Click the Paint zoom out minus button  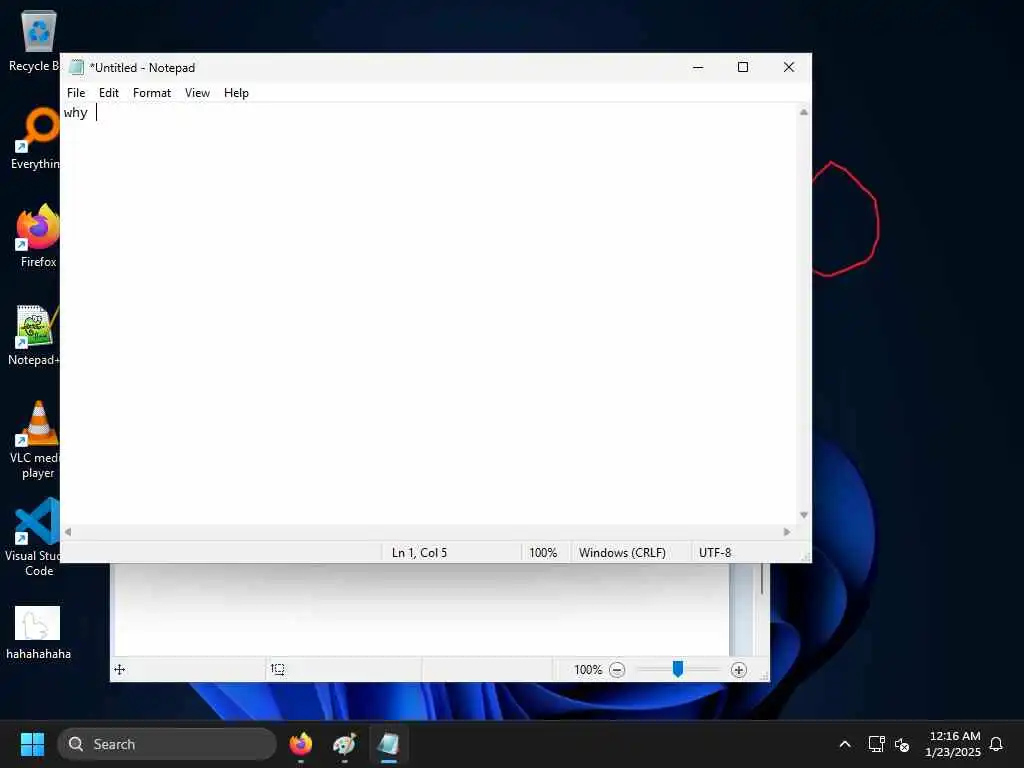click(617, 670)
